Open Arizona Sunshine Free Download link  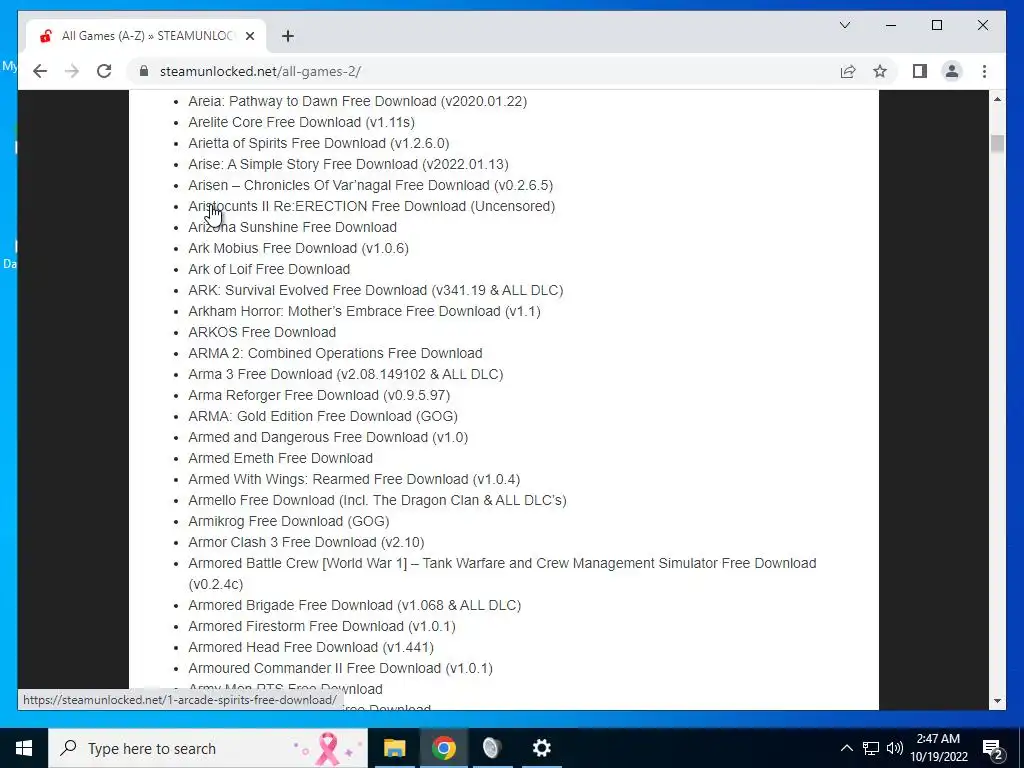[x=293, y=227]
